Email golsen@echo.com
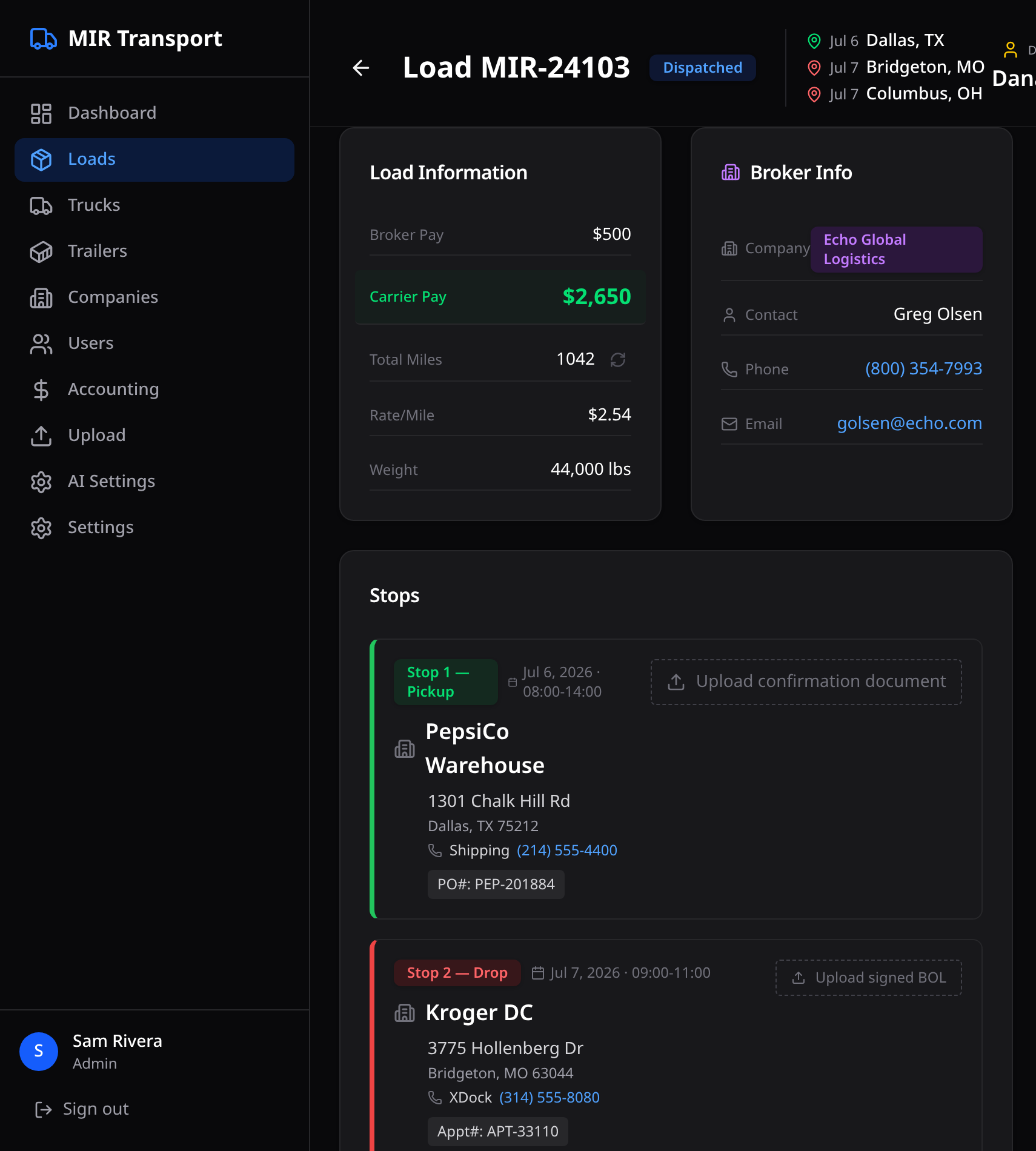 click(x=909, y=423)
